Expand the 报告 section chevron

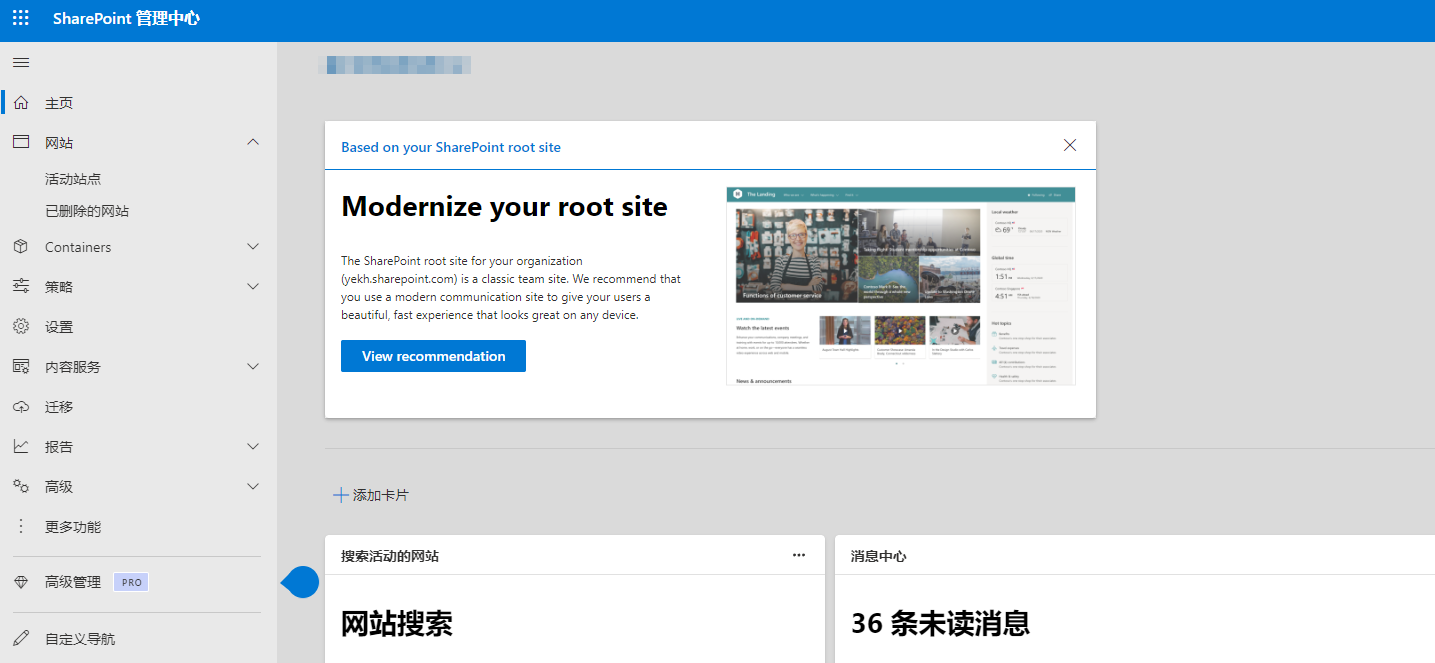point(253,447)
